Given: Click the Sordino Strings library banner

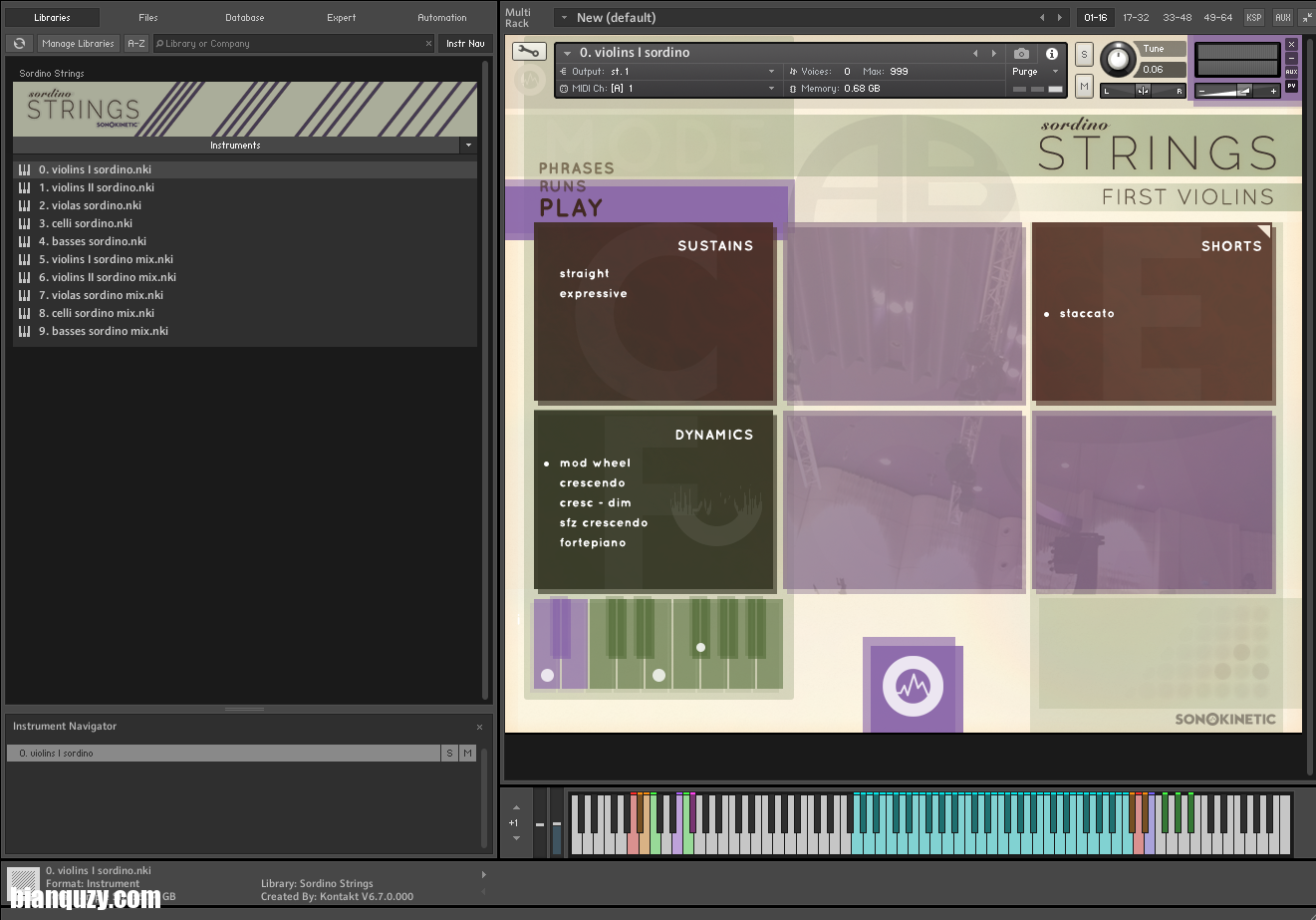Looking at the screenshot, I should click(x=245, y=110).
